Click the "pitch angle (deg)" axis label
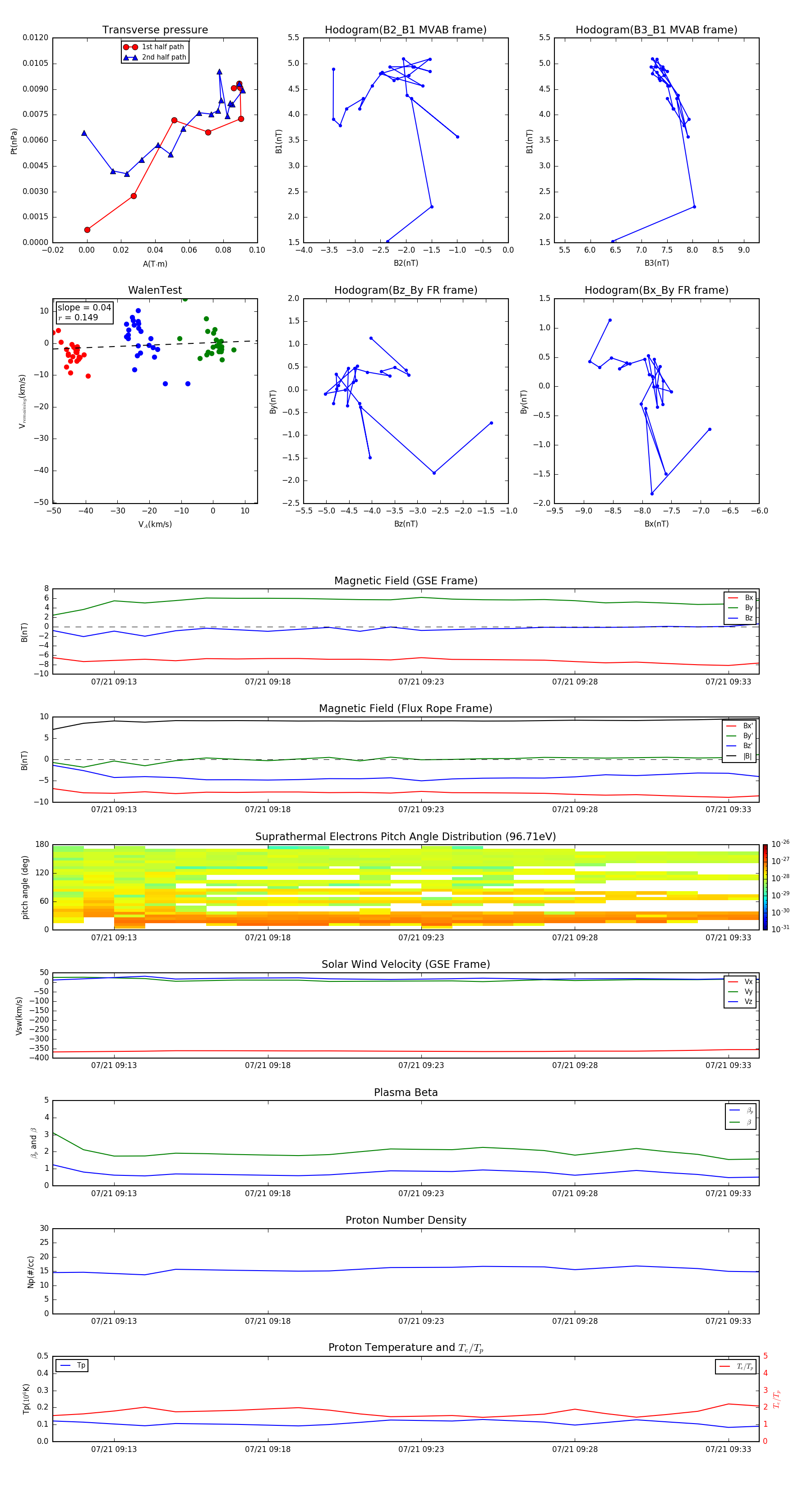Screen dimensions: 812x1489 (x=25, y=887)
